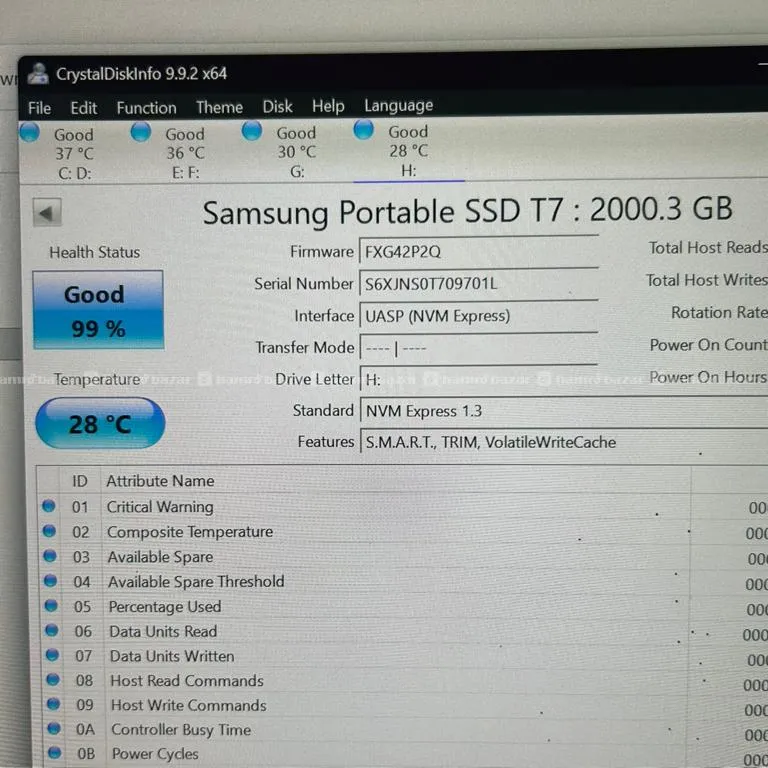Click the 28 °C temperature indicator

100,424
